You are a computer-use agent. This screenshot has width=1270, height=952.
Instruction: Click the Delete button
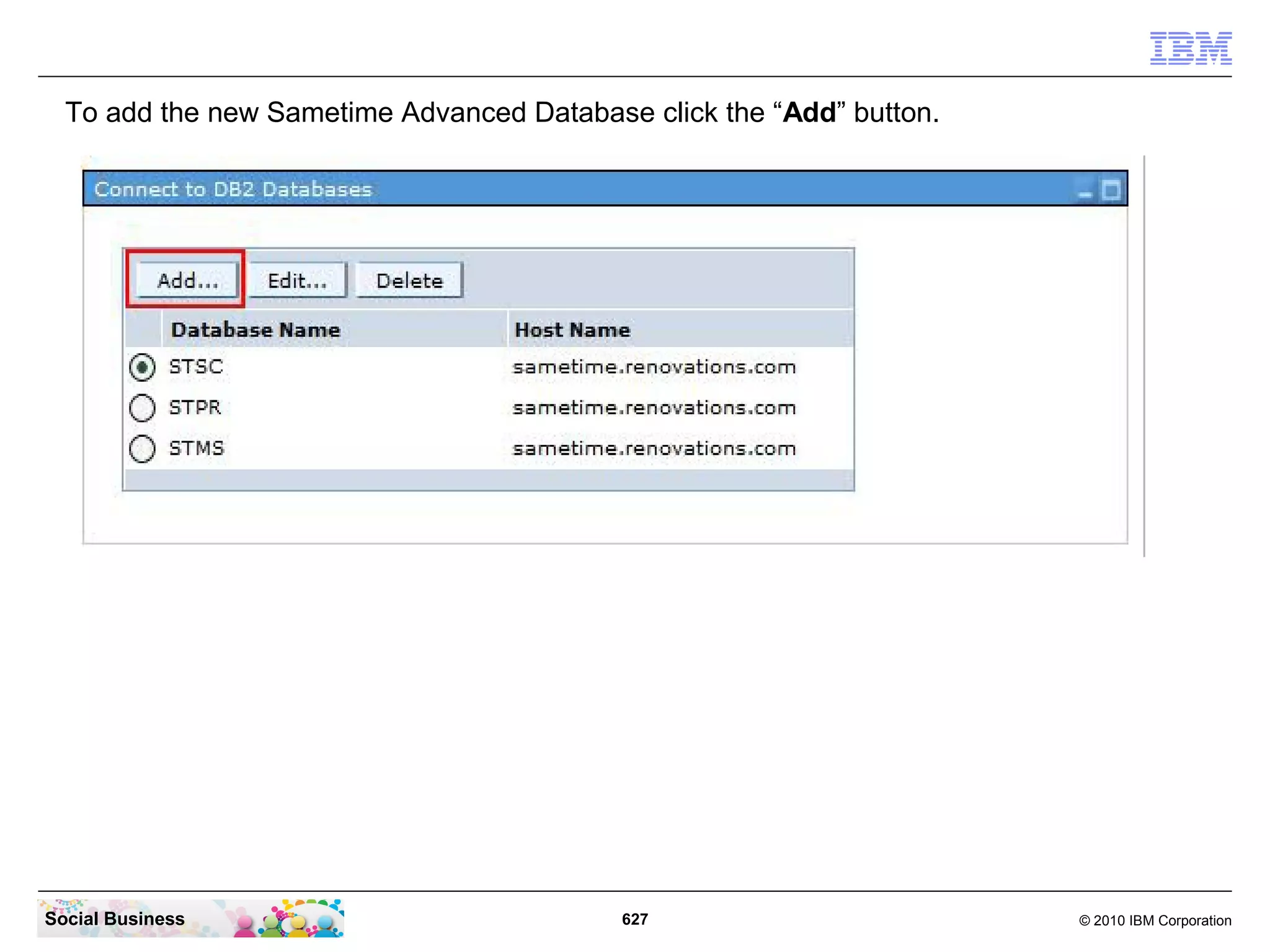(x=409, y=281)
